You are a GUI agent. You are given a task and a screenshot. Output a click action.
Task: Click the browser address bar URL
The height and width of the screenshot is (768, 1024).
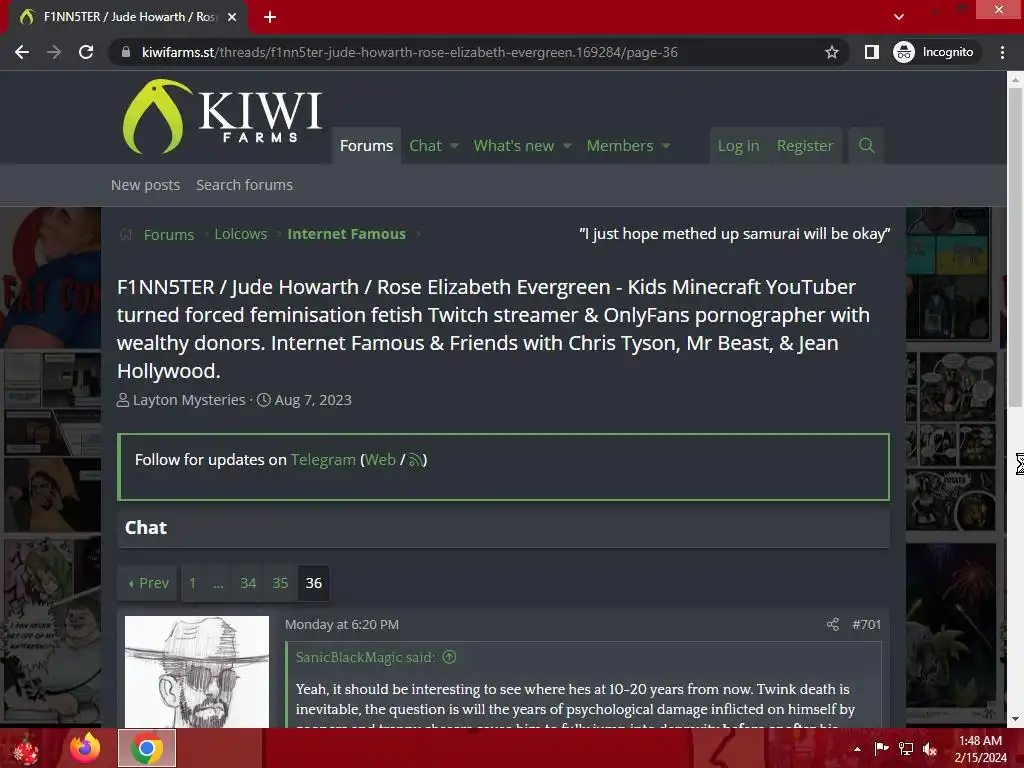pos(409,52)
